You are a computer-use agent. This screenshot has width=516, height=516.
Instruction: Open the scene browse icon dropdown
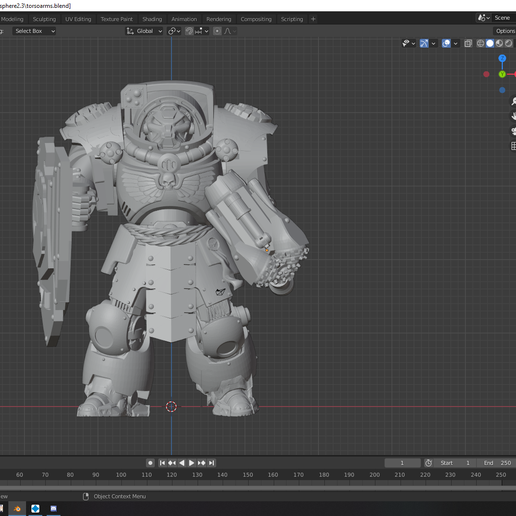[x=484, y=18]
